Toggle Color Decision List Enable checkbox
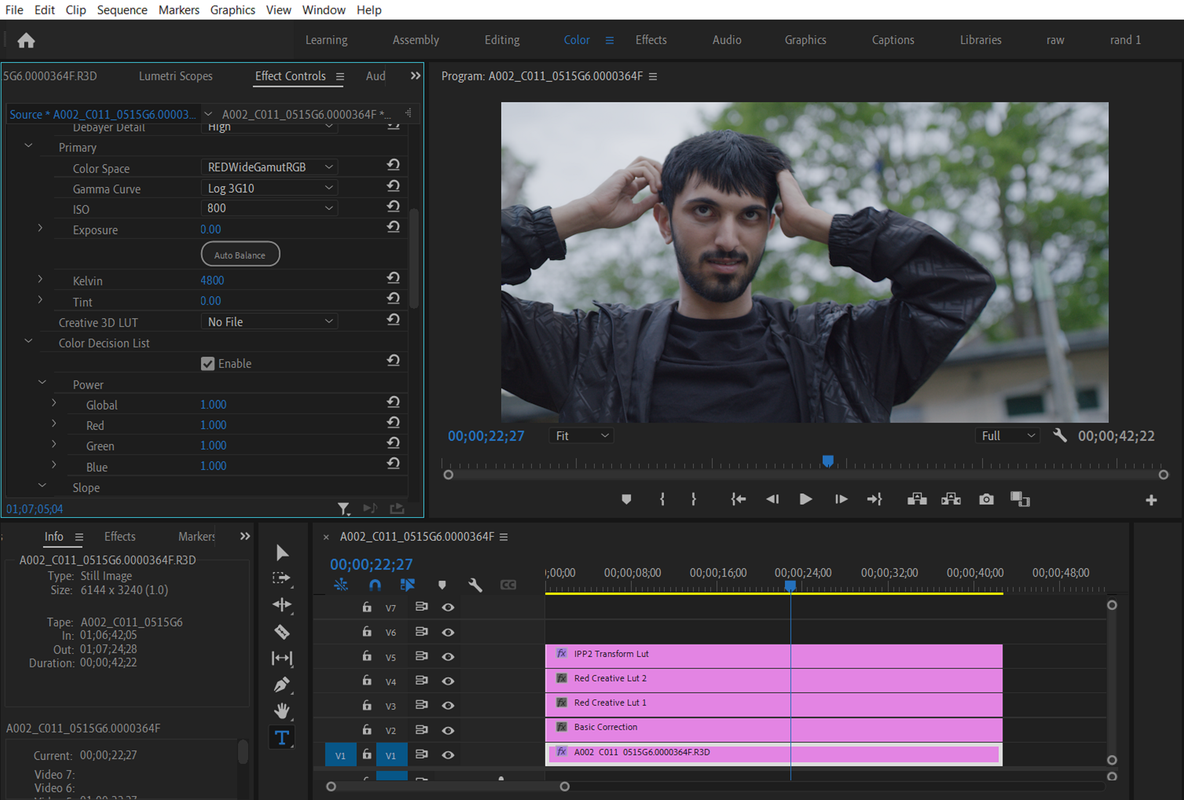 coord(208,363)
